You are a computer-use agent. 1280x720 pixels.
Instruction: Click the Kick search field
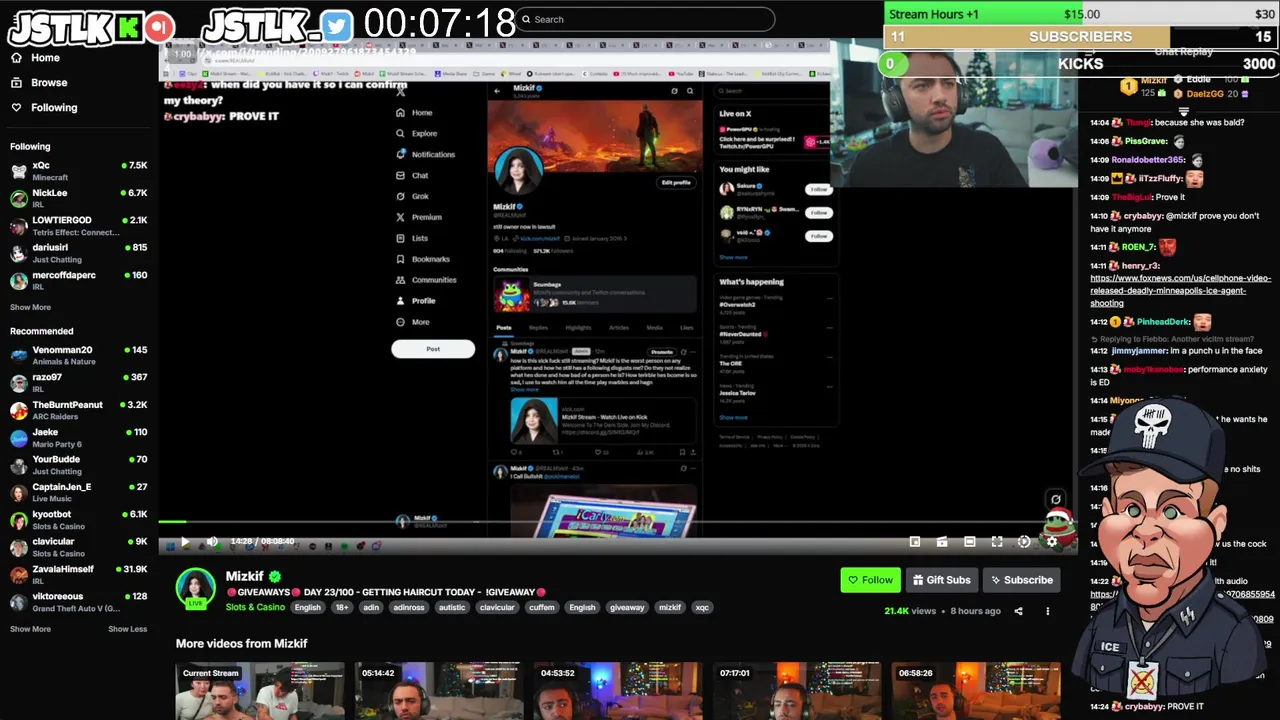(x=646, y=19)
